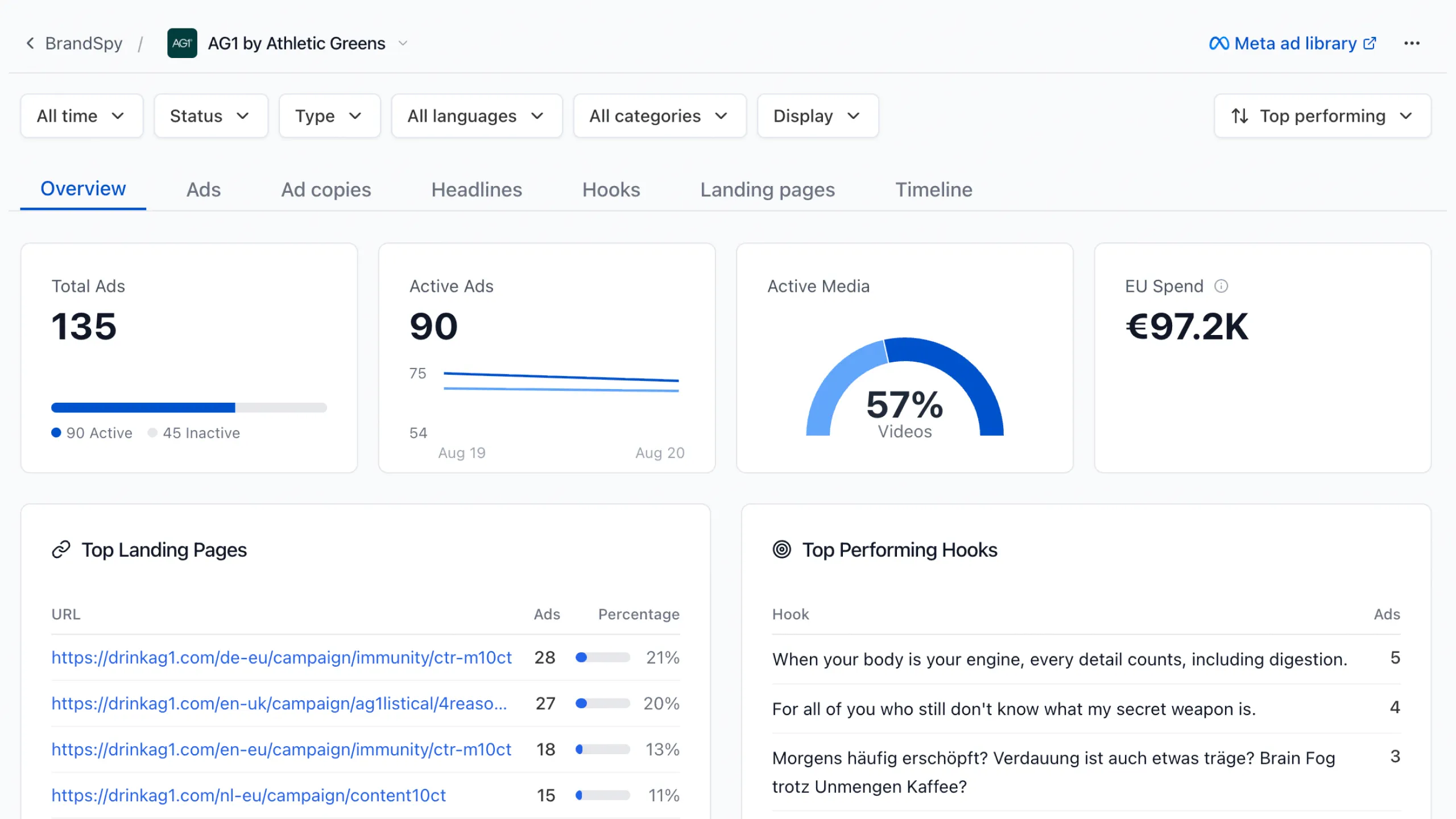Image resolution: width=1456 pixels, height=819 pixels.
Task: Click the Aug 19 axis label
Action: tap(462, 453)
